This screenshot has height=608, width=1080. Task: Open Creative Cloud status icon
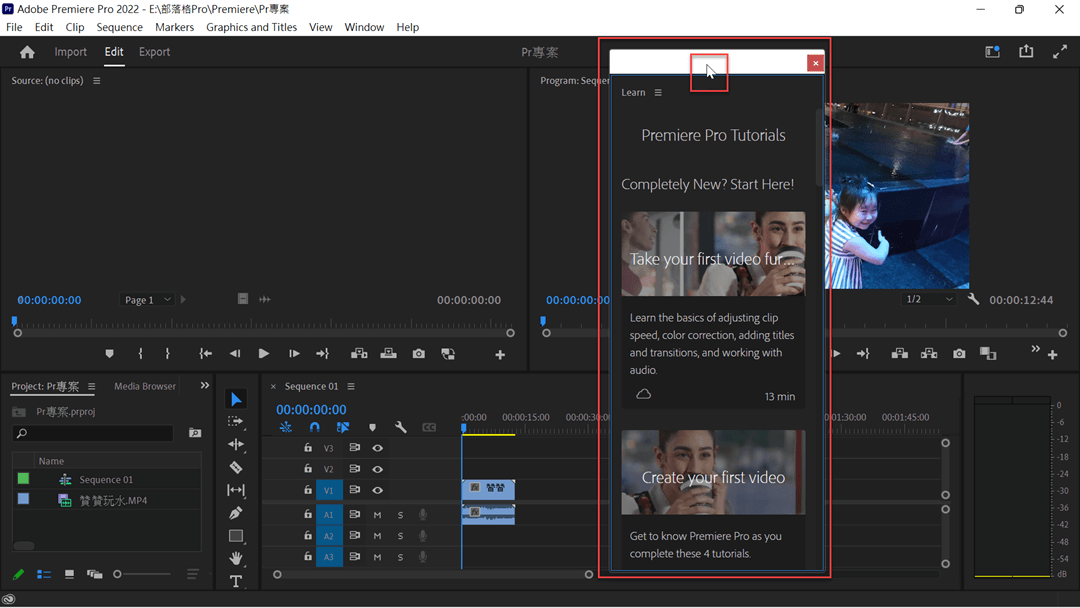point(8,599)
